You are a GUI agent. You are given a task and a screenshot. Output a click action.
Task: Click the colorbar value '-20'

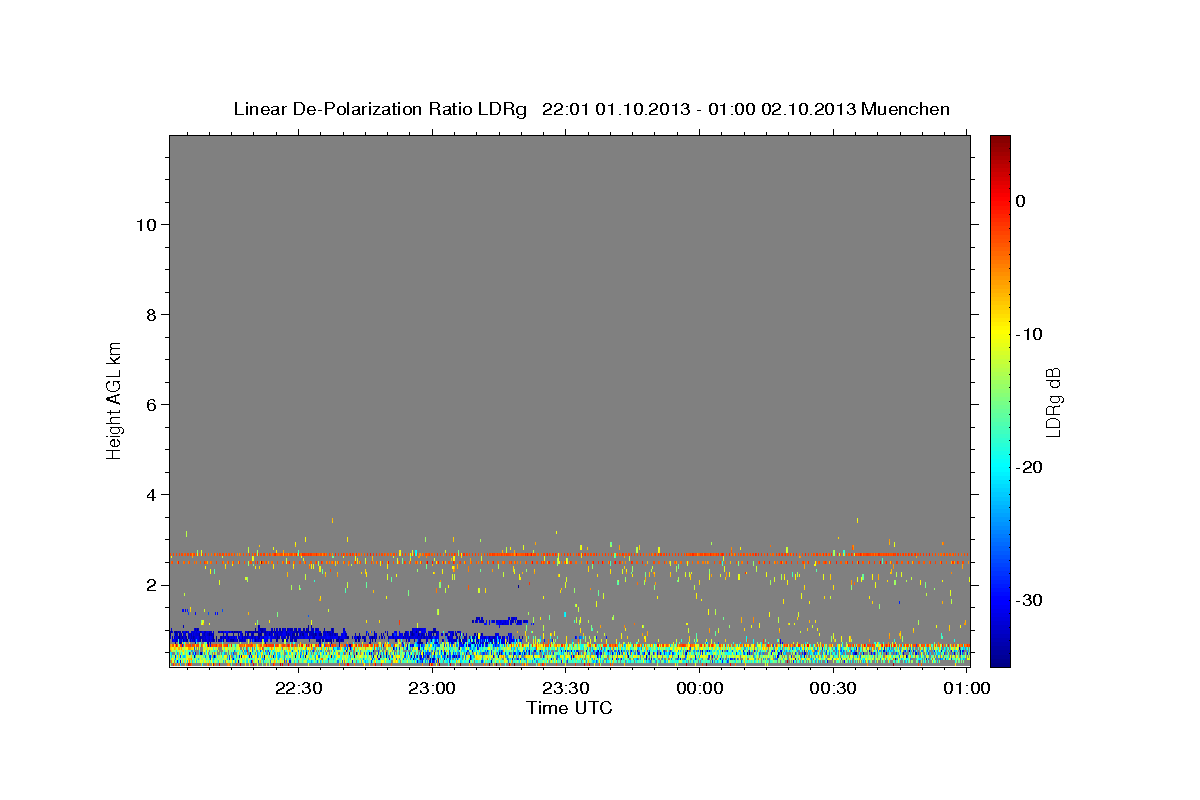(1030, 467)
